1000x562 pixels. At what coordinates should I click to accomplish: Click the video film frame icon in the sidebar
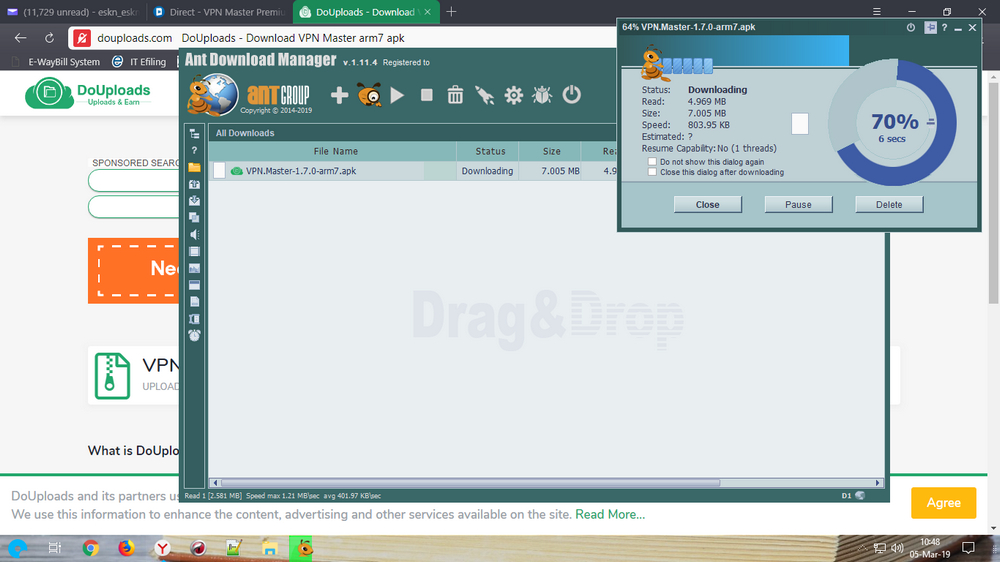(x=195, y=251)
